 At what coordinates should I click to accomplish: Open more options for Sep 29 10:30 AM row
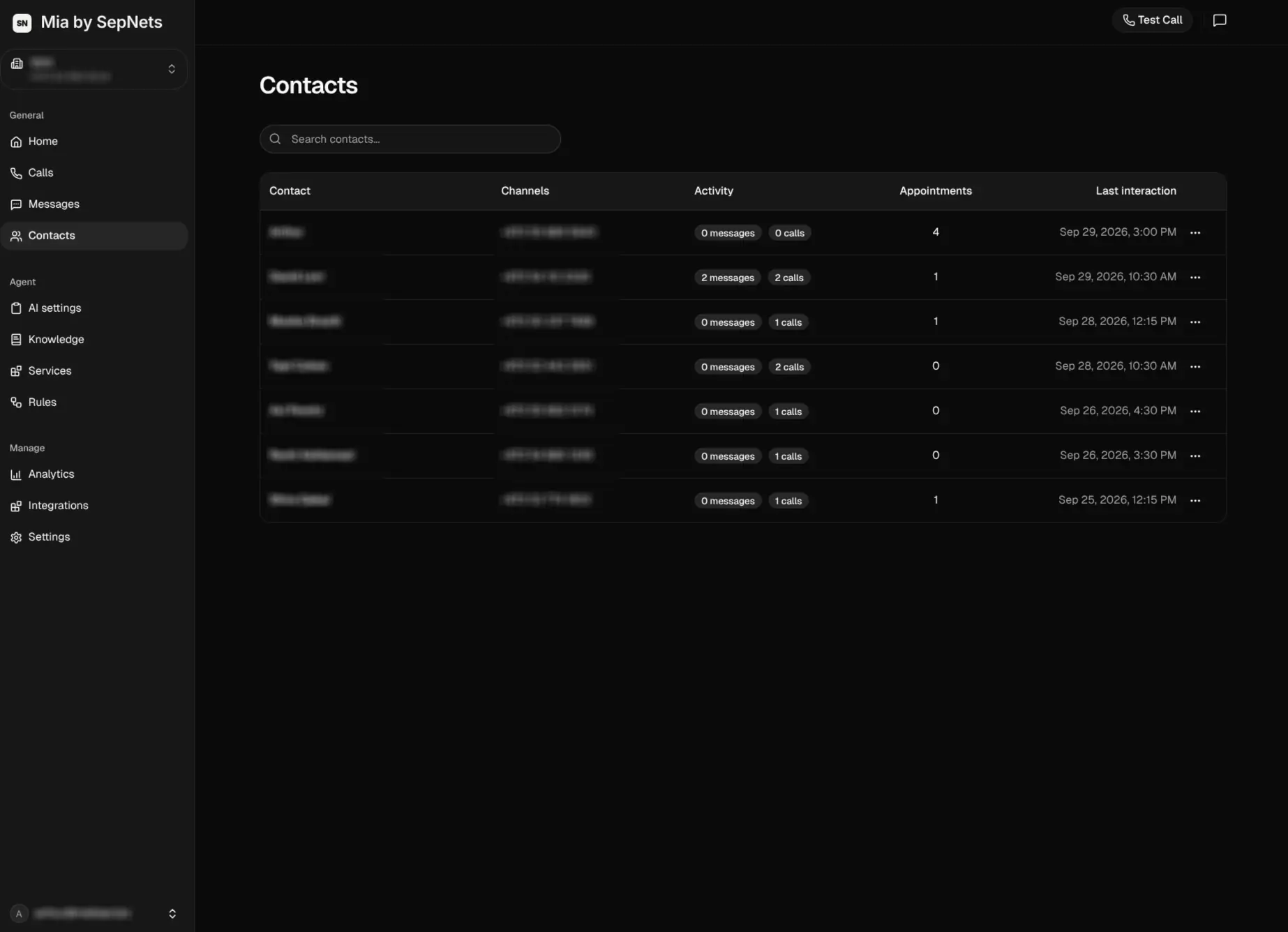1195,277
